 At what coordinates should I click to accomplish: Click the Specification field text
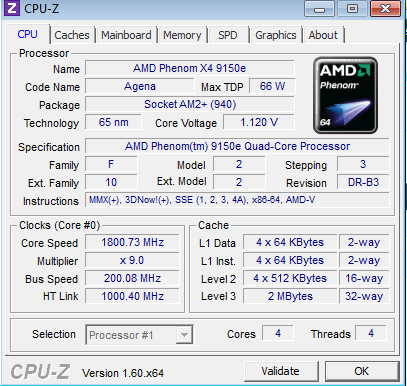coord(237,146)
